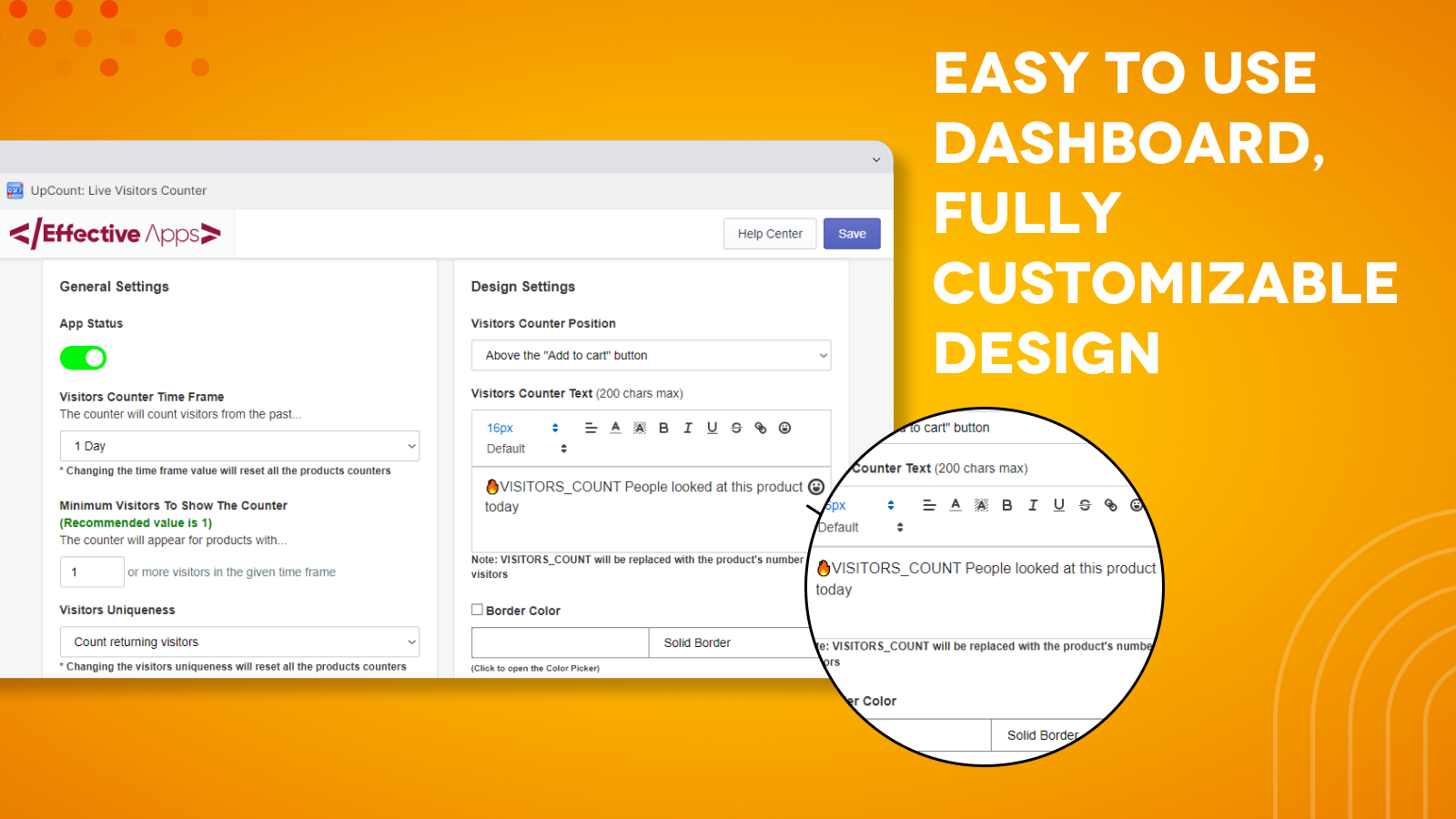The image size is (1456, 819).
Task: Click the Effective Apps logo
Action: pos(116,234)
